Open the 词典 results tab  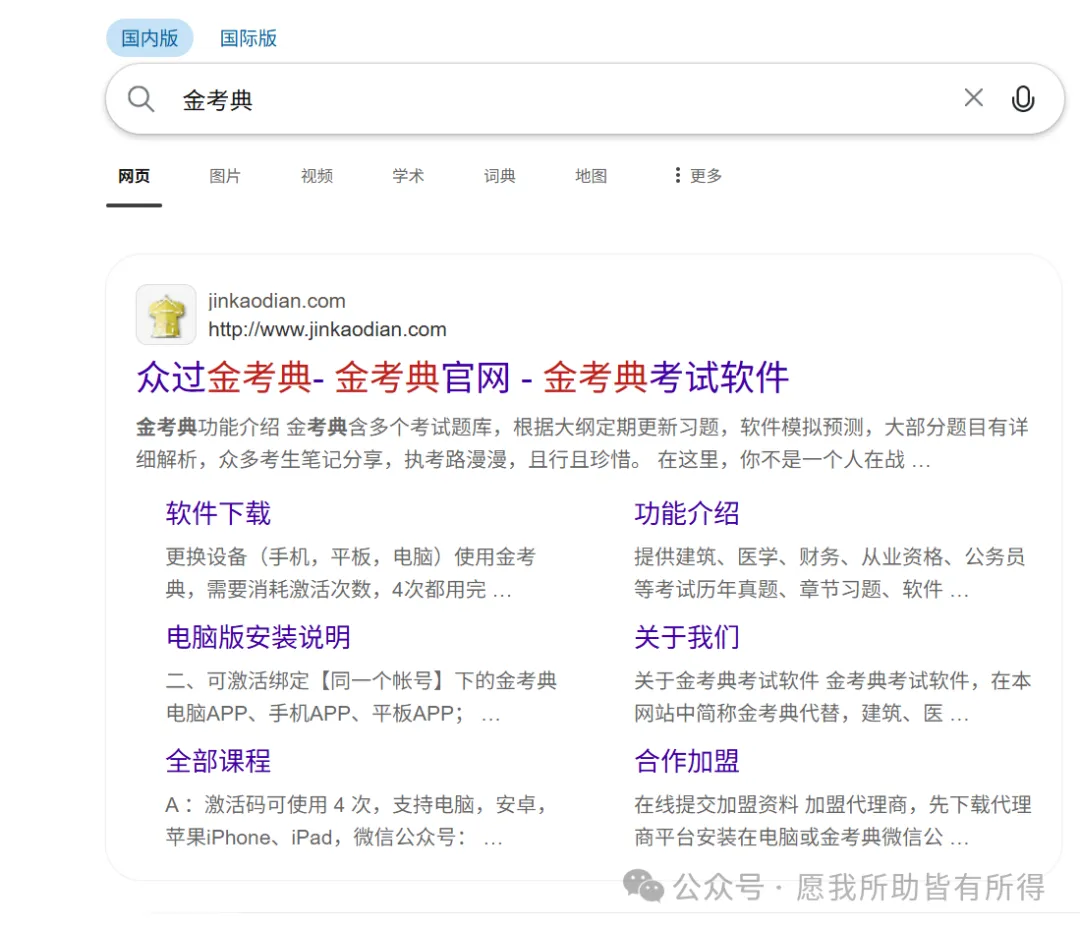499,176
